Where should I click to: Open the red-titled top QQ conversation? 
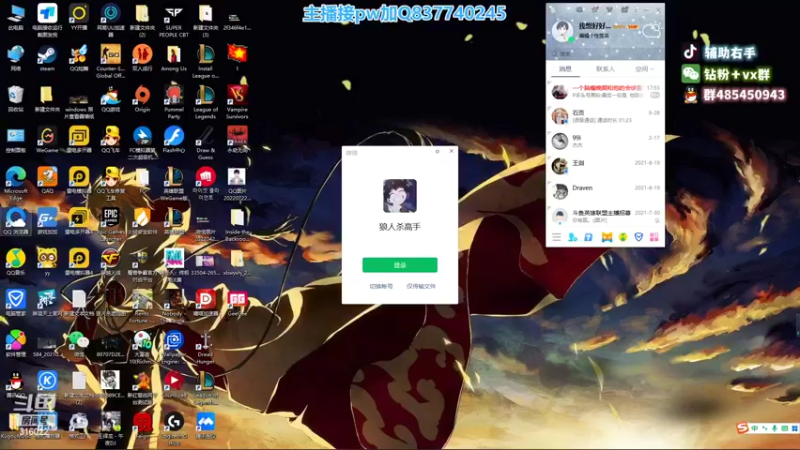click(x=605, y=91)
